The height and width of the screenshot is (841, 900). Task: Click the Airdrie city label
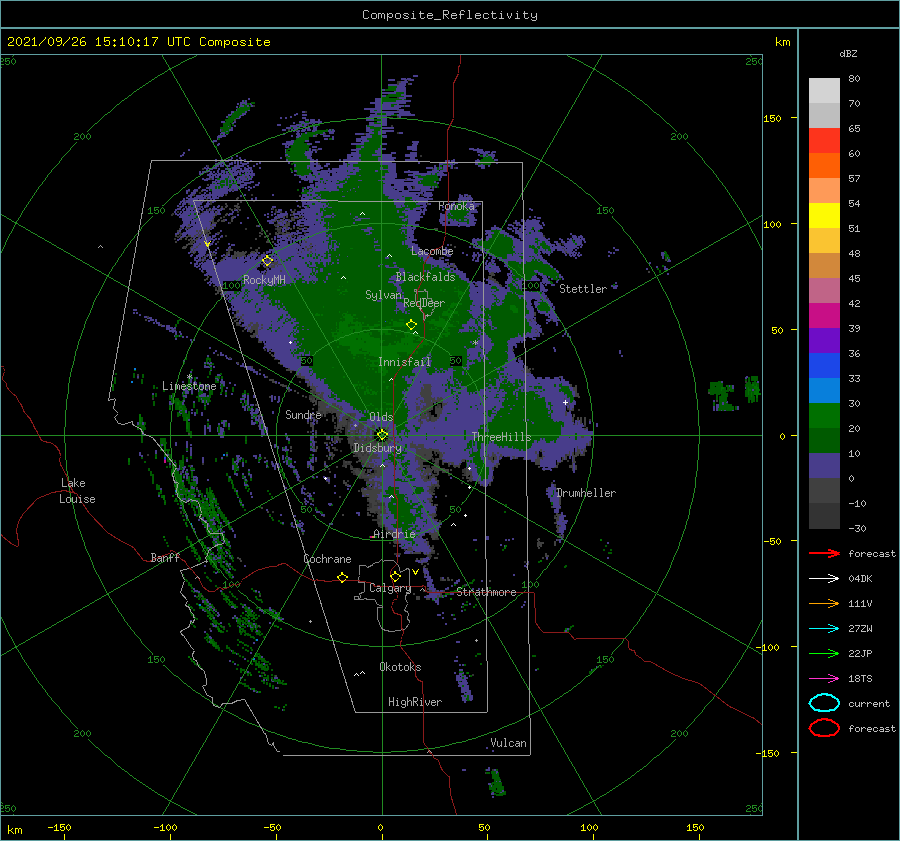click(x=394, y=534)
